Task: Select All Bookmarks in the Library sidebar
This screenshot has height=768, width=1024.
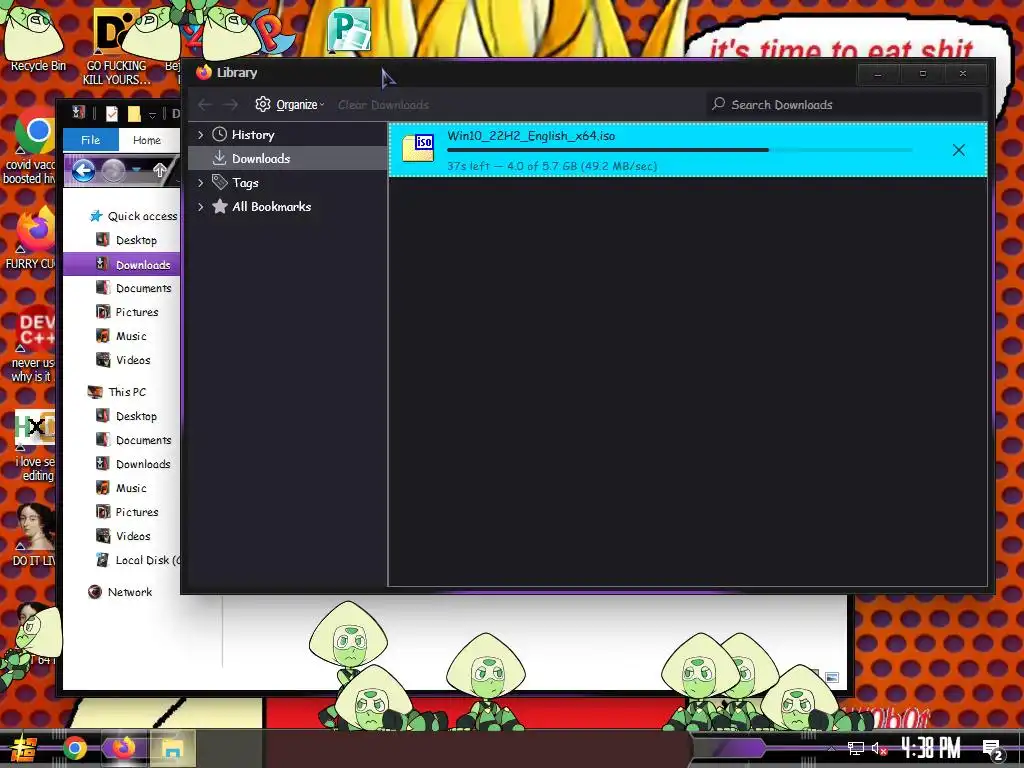Action: [272, 206]
